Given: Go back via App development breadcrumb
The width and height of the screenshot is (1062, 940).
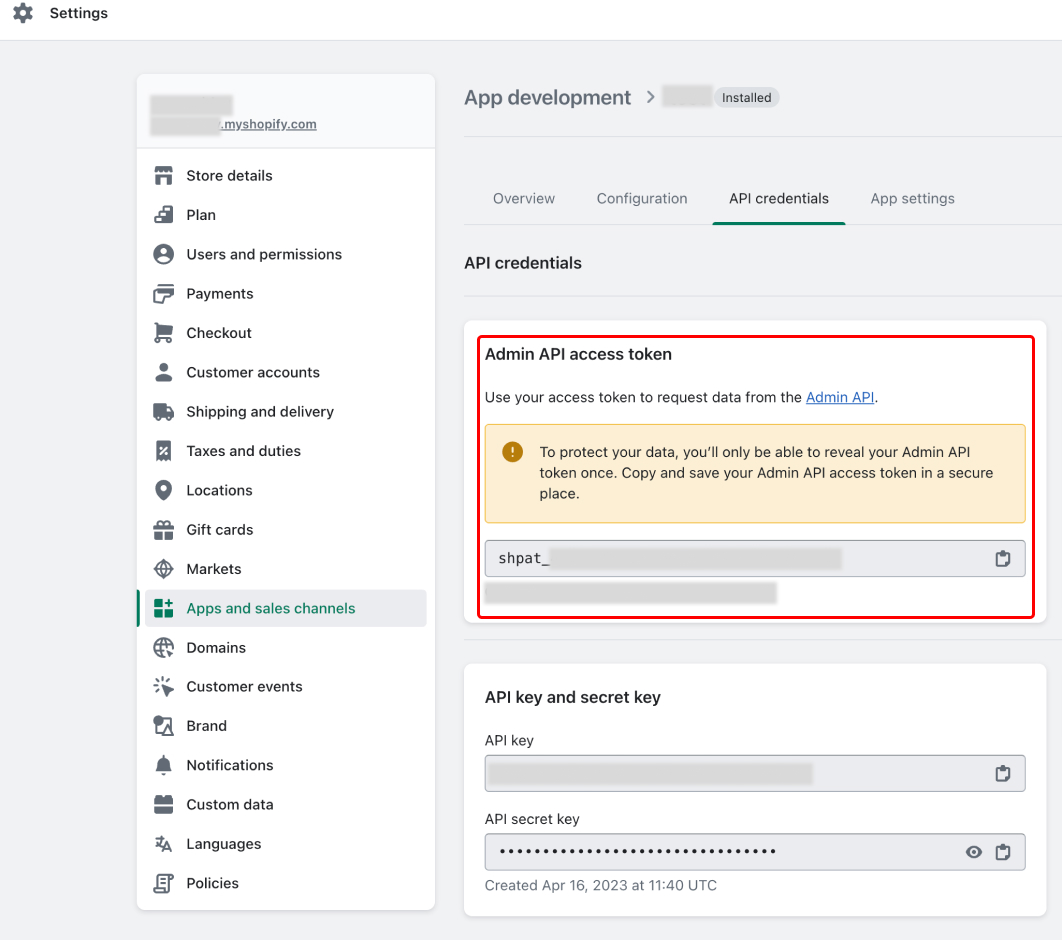Looking at the screenshot, I should tap(547, 97).
